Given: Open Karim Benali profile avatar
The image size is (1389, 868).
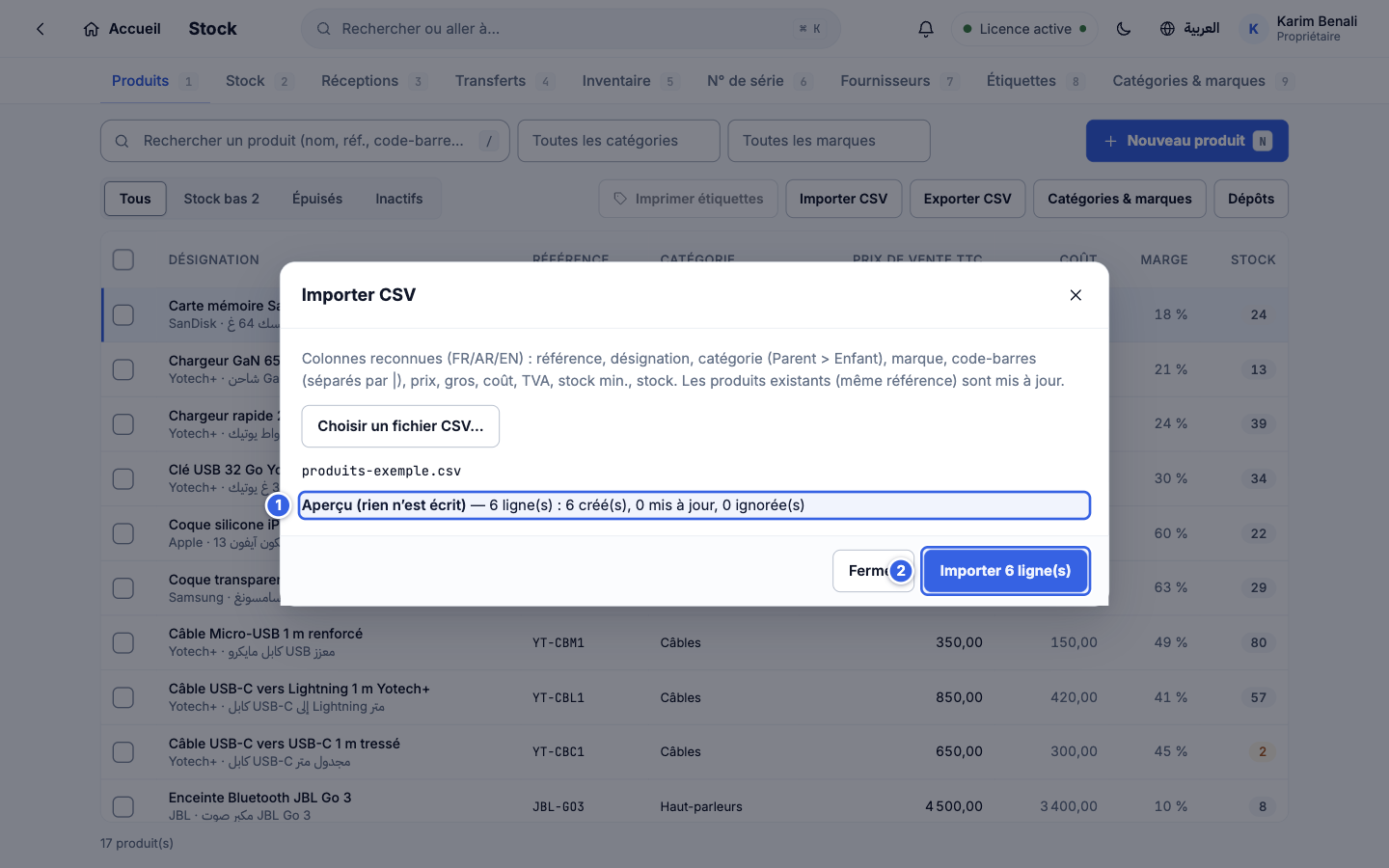Looking at the screenshot, I should [1253, 29].
